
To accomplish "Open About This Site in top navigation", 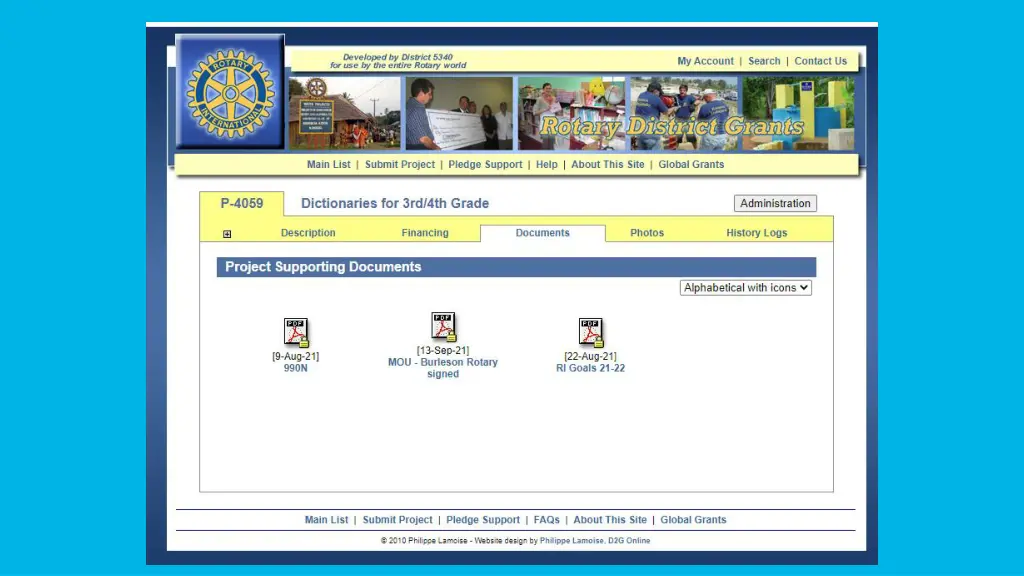I will click(x=608, y=165).
